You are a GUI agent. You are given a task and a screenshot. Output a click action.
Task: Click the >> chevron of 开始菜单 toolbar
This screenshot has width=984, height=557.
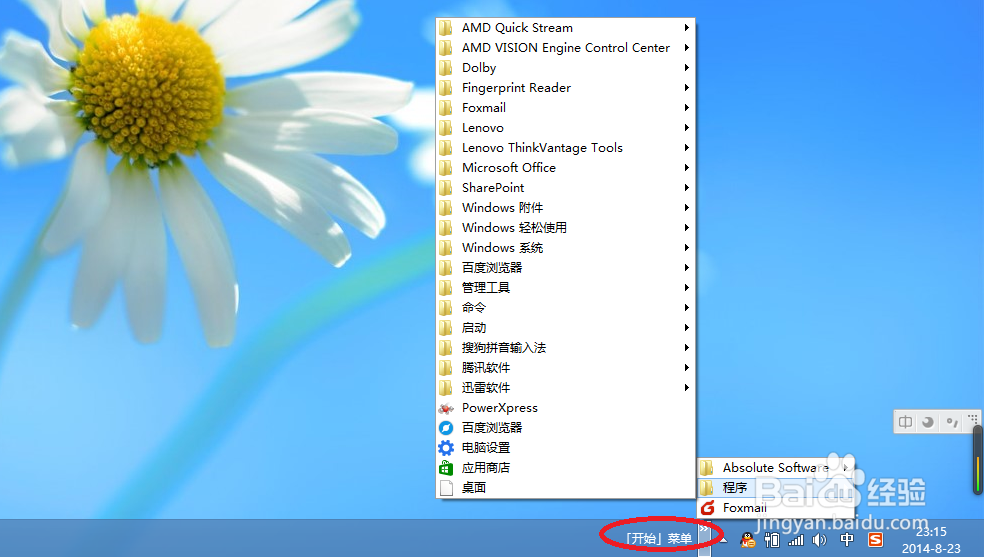click(x=704, y=529)
